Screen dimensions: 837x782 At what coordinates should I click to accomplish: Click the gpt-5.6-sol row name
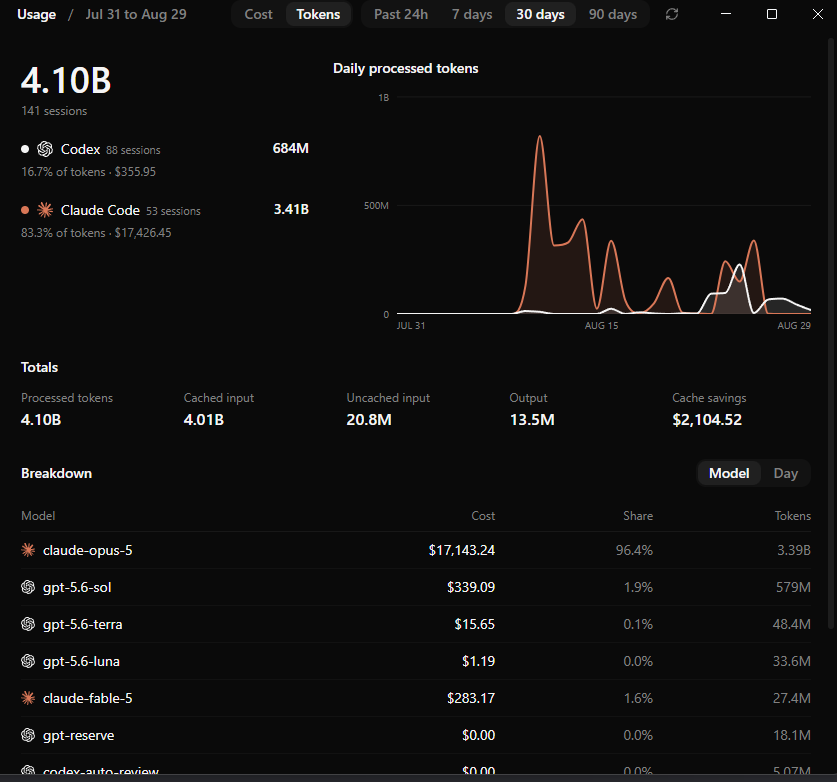click(x=77, y=587)
